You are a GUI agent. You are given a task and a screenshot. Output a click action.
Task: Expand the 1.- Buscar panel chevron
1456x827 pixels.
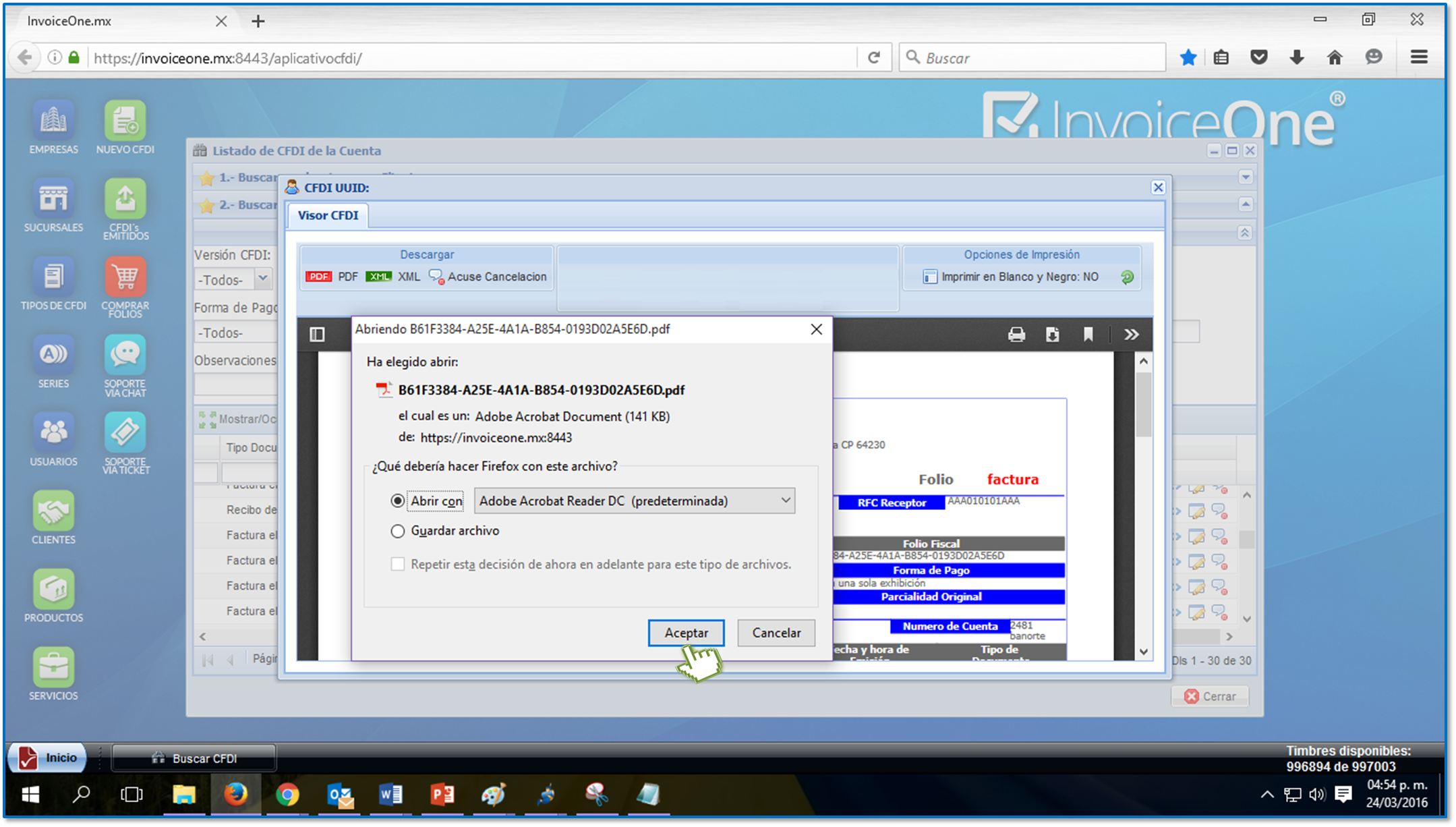tap(1246, 177)
